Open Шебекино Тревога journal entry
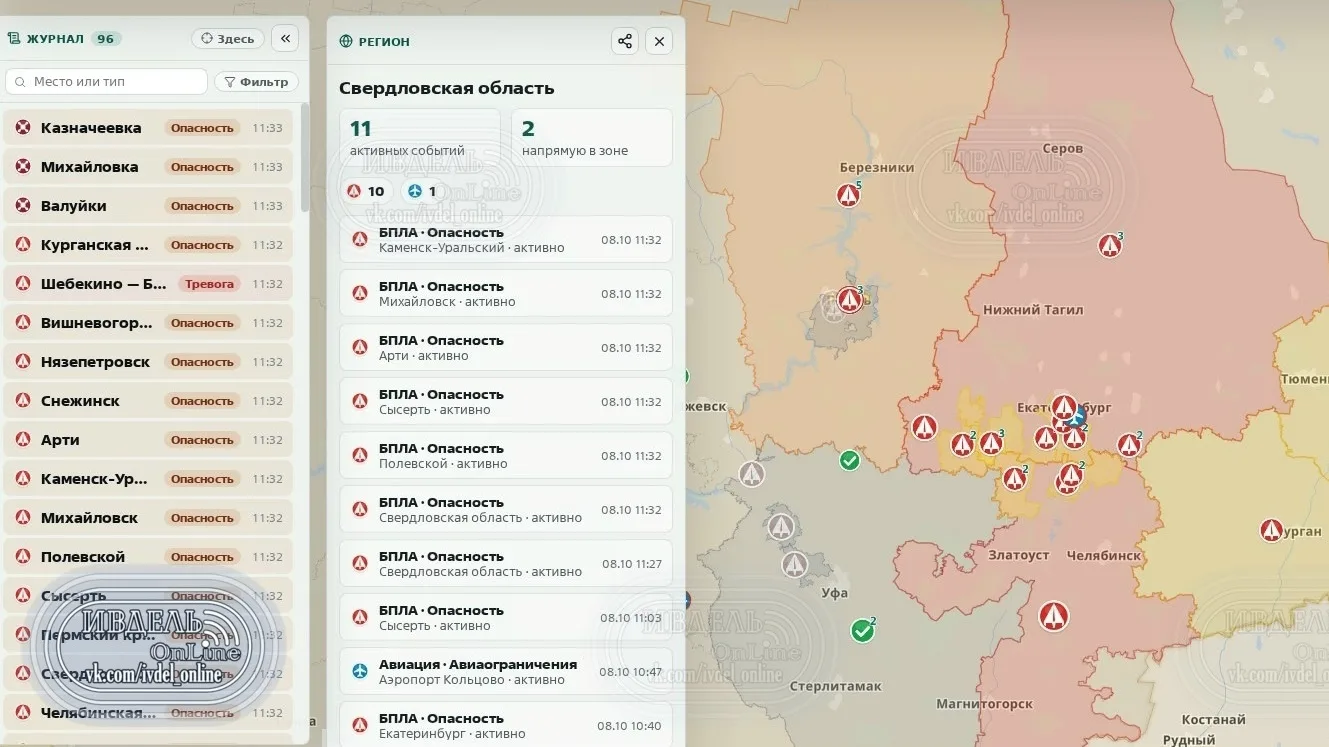This screenshot has height=747, width=1329. click(x=148, y=284)
